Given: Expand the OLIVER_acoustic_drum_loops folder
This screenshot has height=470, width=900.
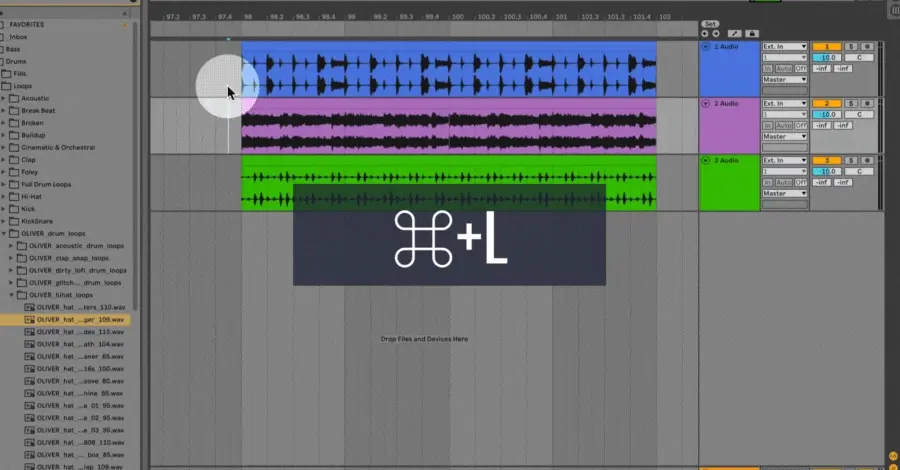Looking at the screenshot, I should pos(11,246).
